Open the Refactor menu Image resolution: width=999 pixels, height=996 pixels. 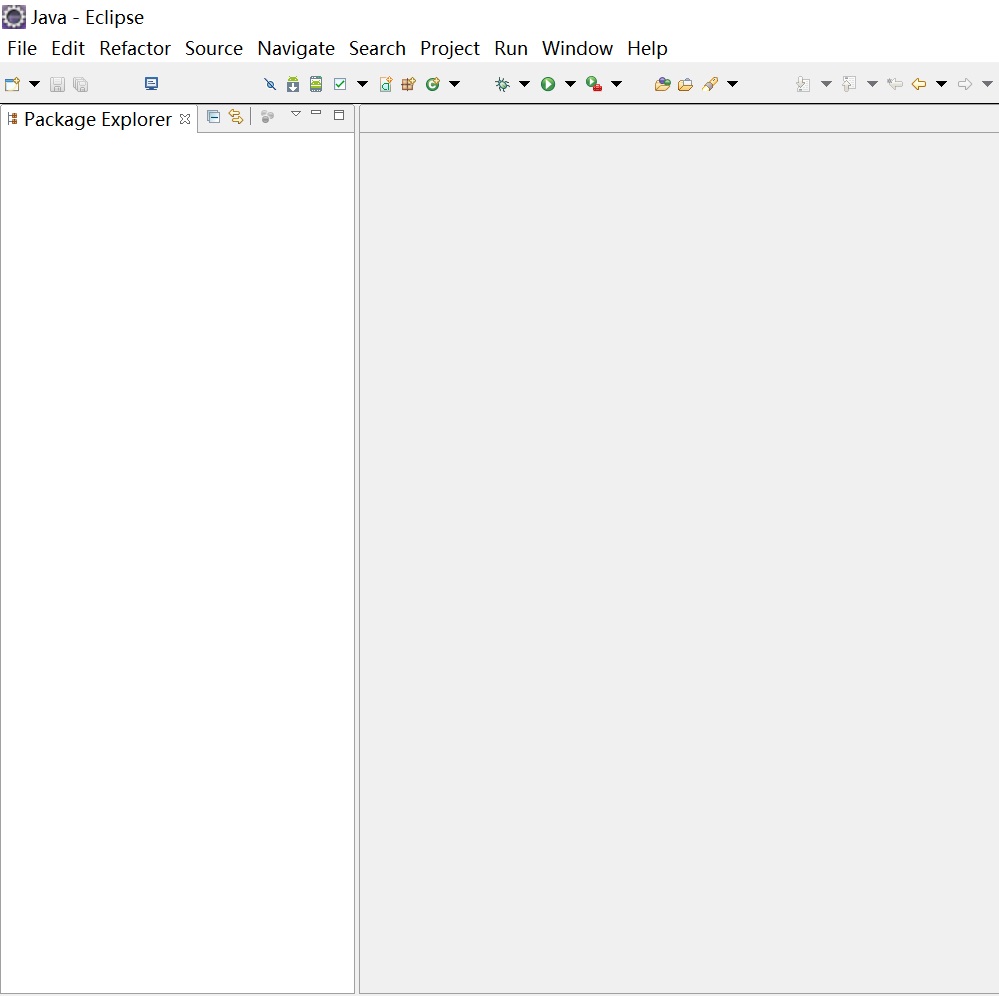point(134,48)
